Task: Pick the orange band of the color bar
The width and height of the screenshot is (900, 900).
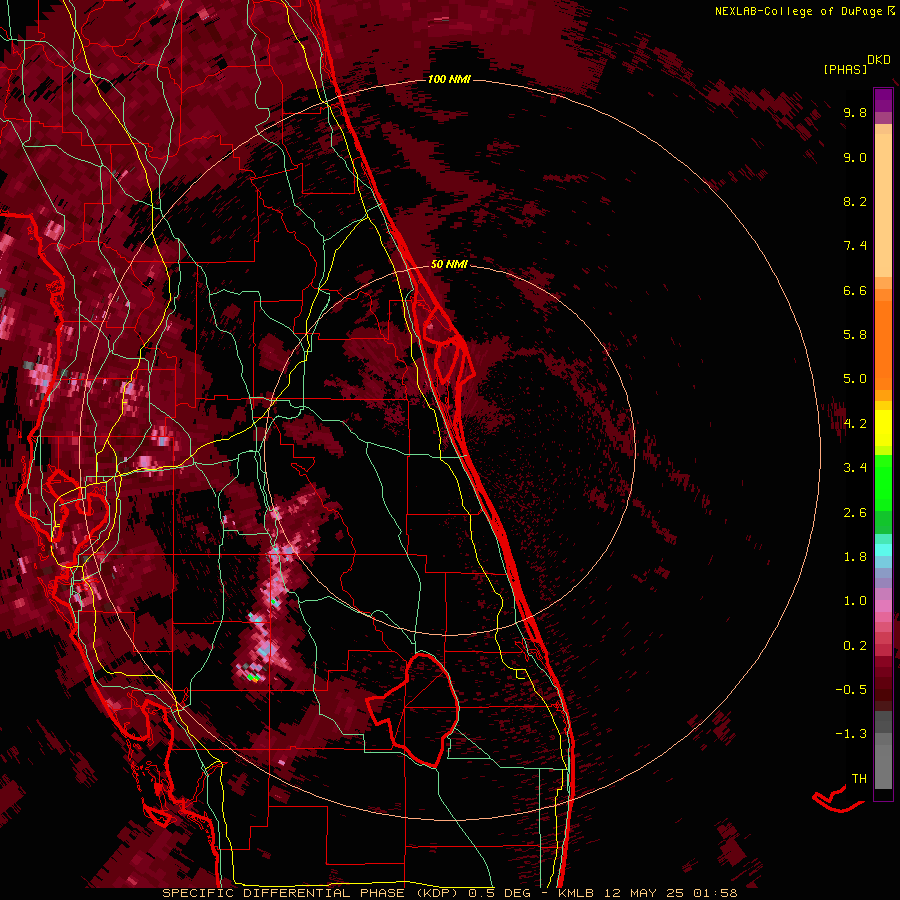Action: coord(883,344)
